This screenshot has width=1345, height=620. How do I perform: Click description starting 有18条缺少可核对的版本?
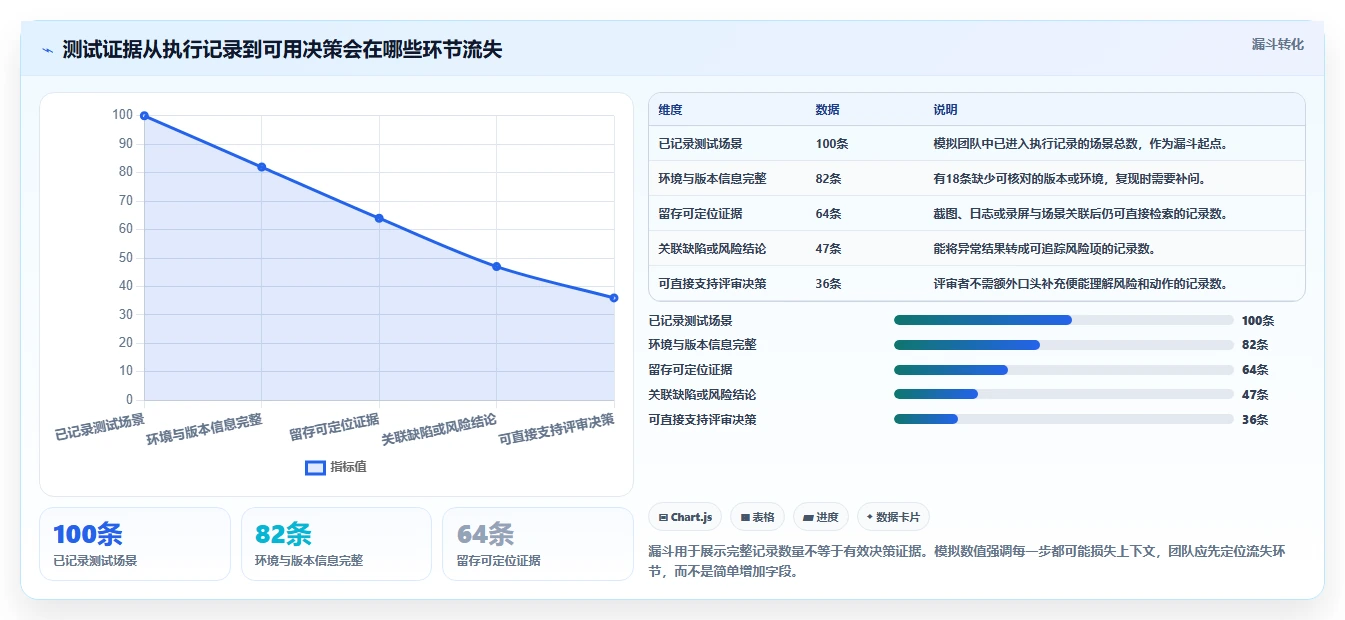(1069, 179)
